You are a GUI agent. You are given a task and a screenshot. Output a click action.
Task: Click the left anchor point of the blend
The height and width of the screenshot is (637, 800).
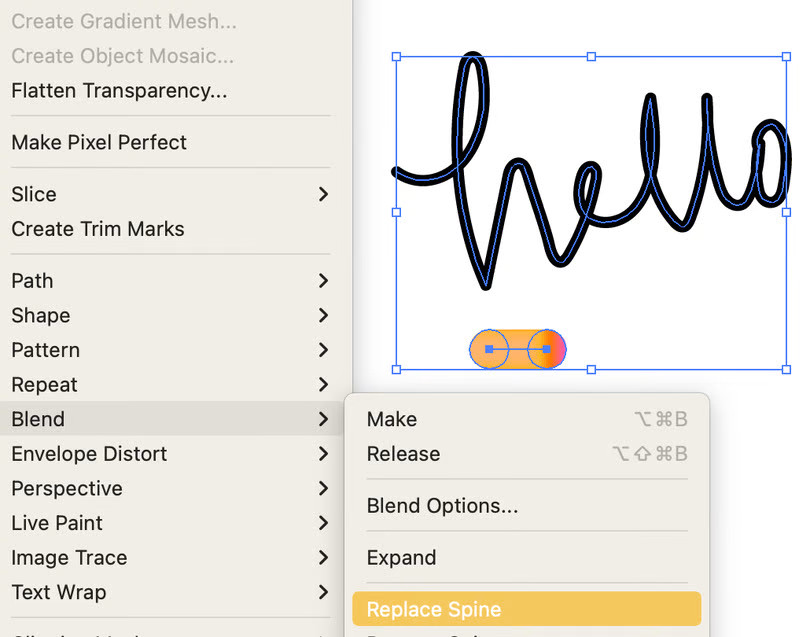coord(489,349)
